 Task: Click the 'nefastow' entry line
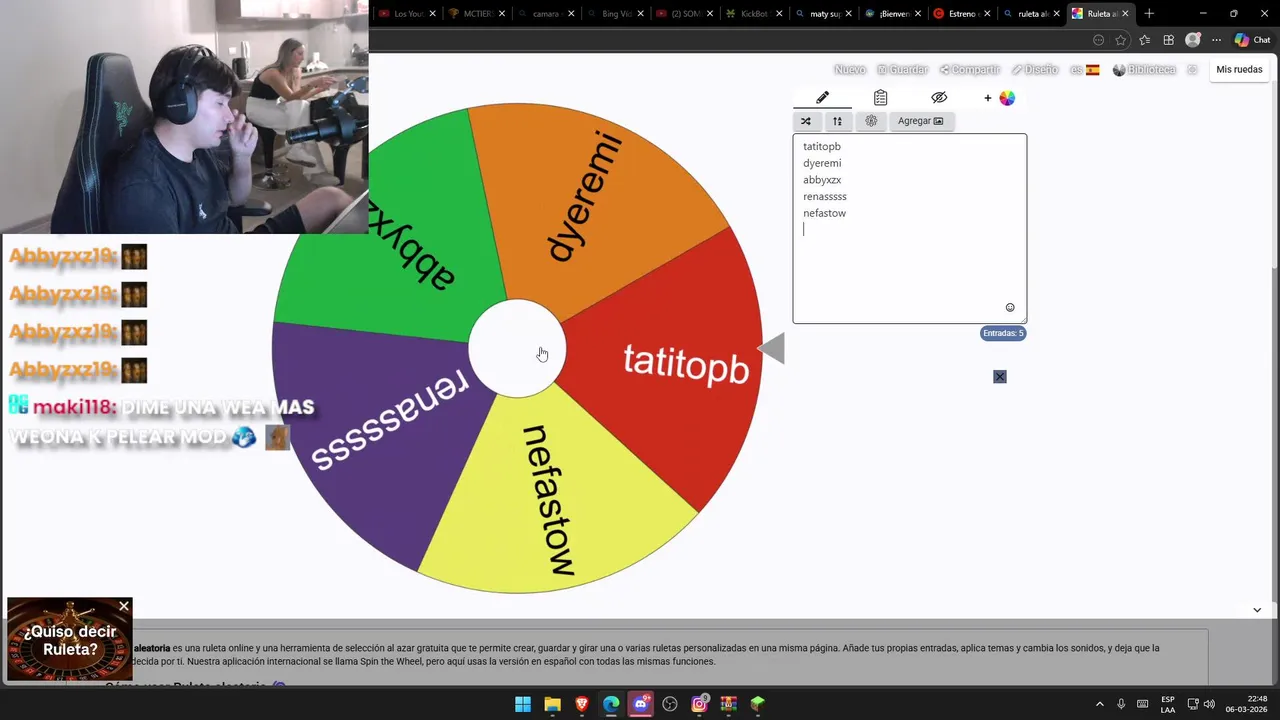[824, 213]
